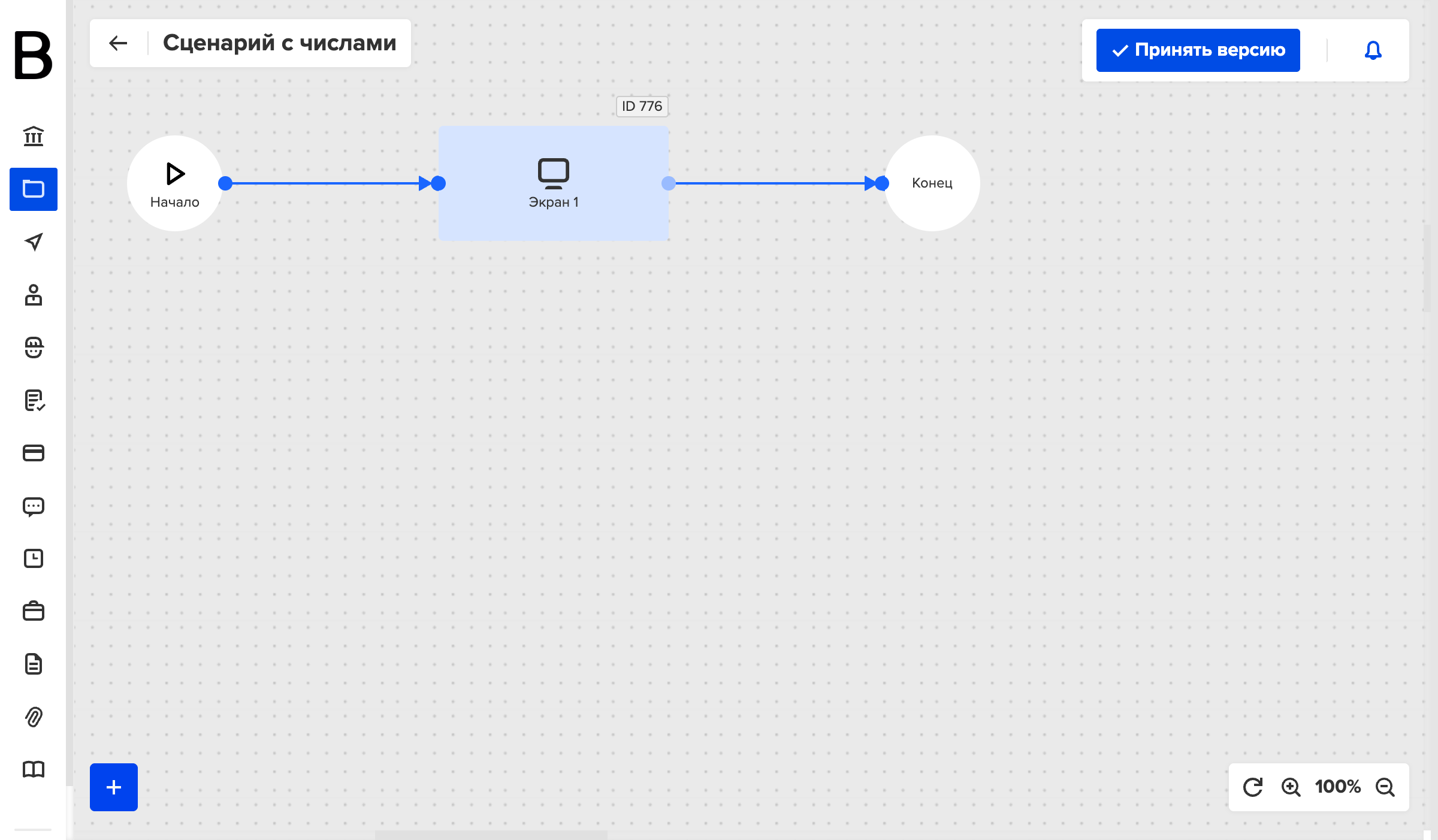Open the highlighted folder sidebar icon
This screenshot has height=840, width=1438.
pos(34,189)
